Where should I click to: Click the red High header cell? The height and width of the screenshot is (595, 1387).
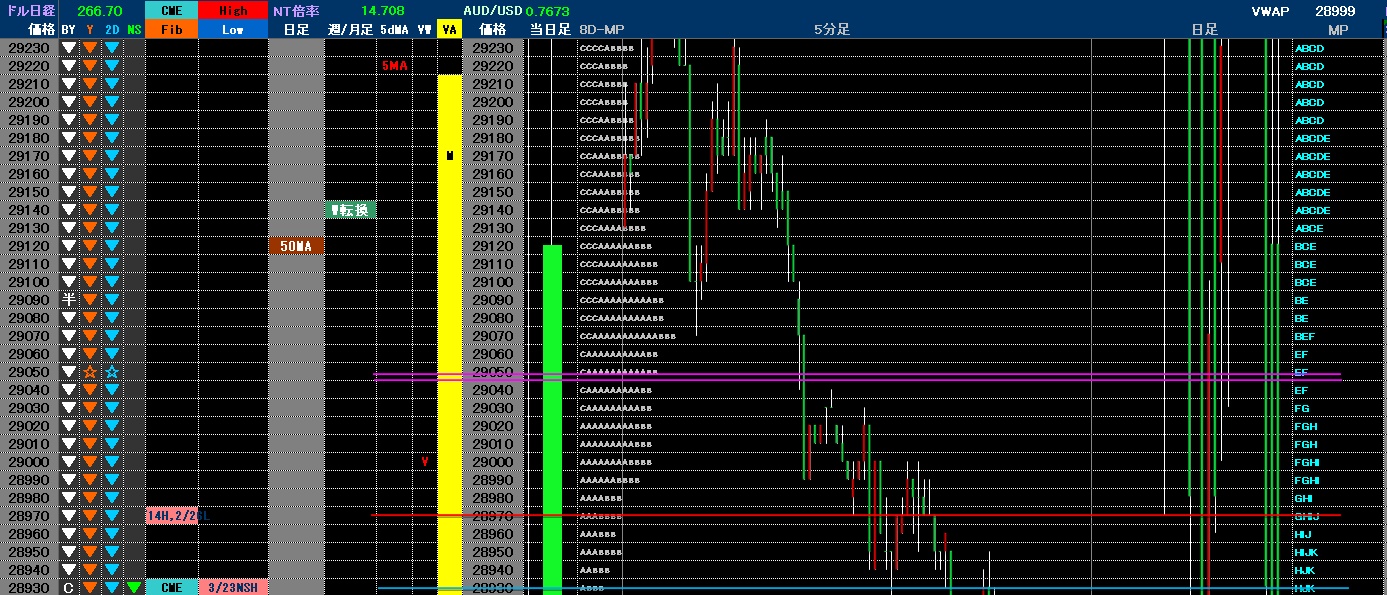[233, 10]
